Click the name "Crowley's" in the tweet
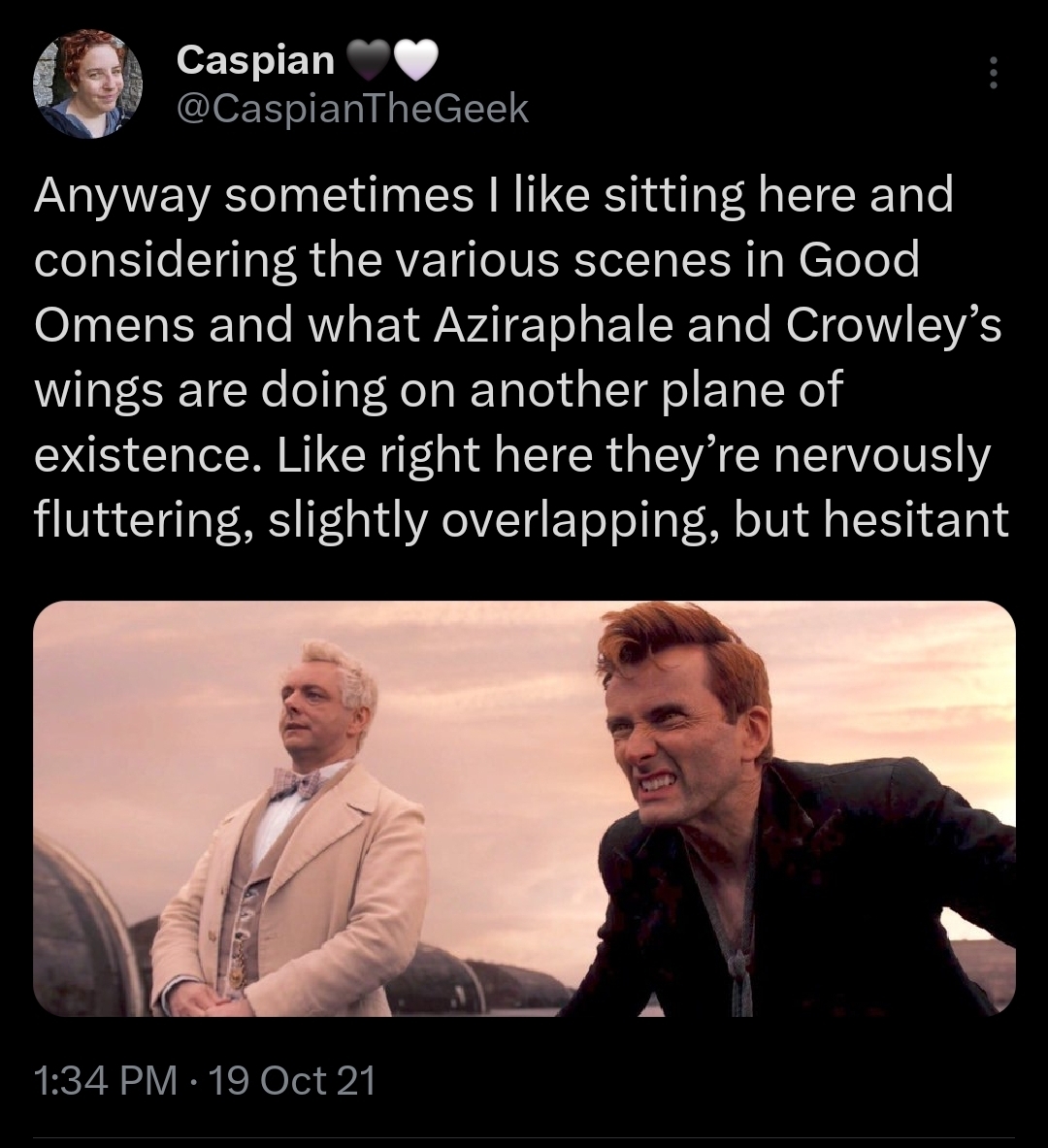 (x=894, y=326)
